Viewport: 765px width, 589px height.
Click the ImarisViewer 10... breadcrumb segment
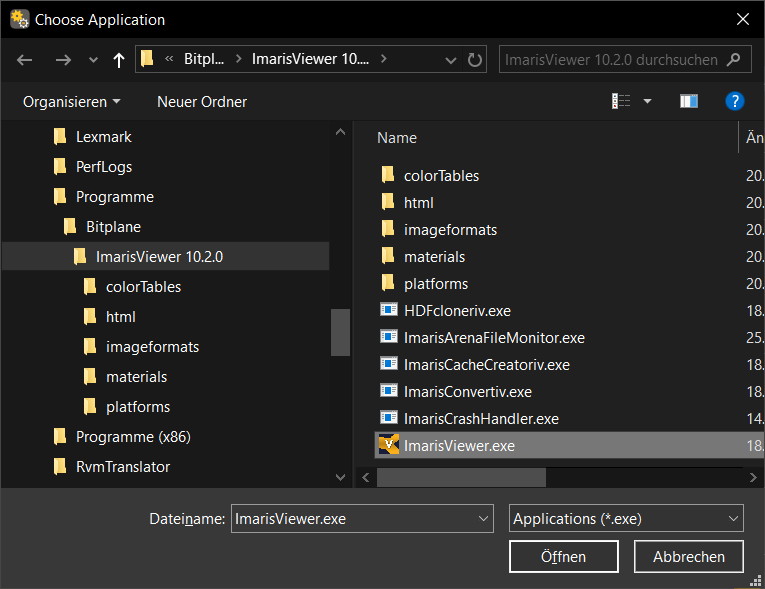[x=310, y=59]
